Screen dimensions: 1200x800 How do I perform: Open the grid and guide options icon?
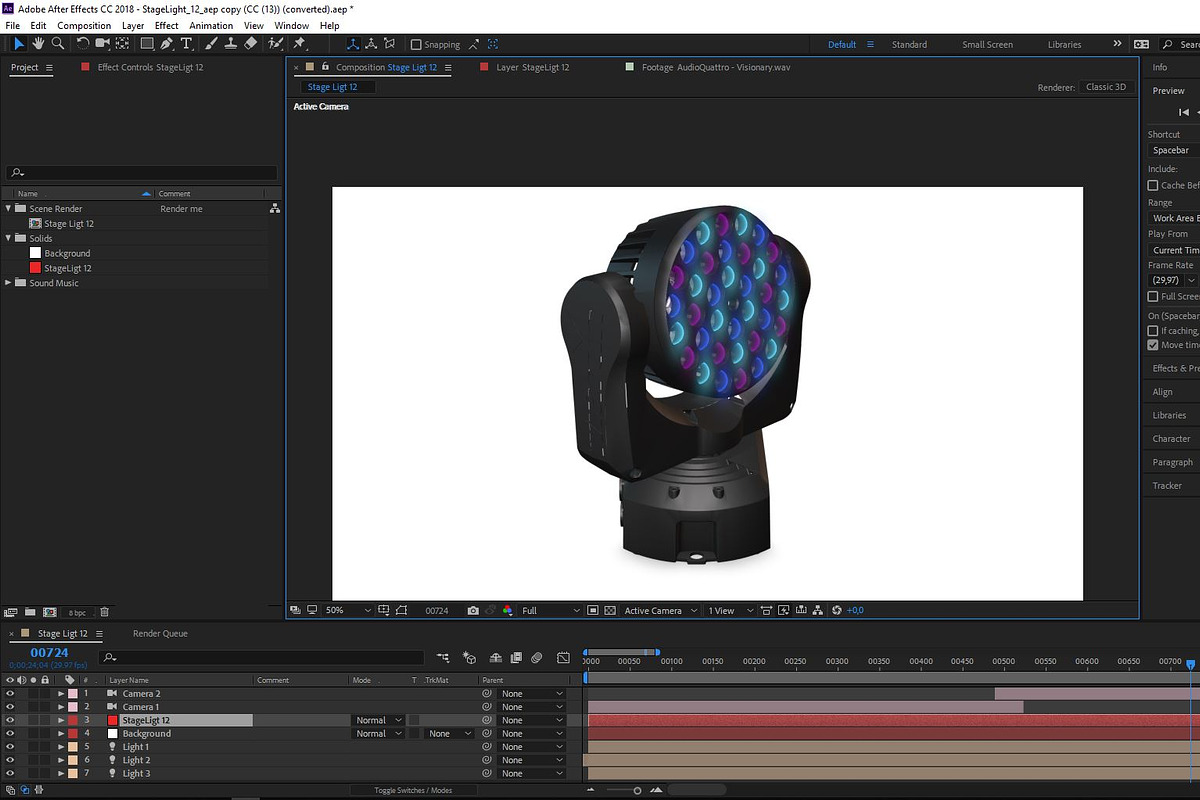tap(385, 610)
